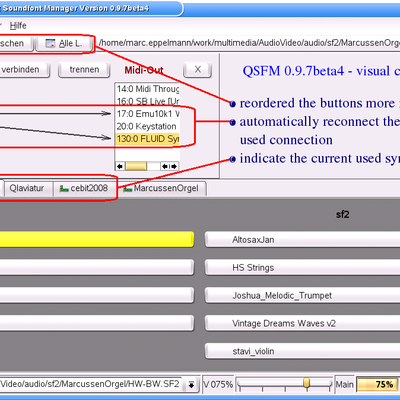Click the Alle L. button
400x400 pixels.
64,44
